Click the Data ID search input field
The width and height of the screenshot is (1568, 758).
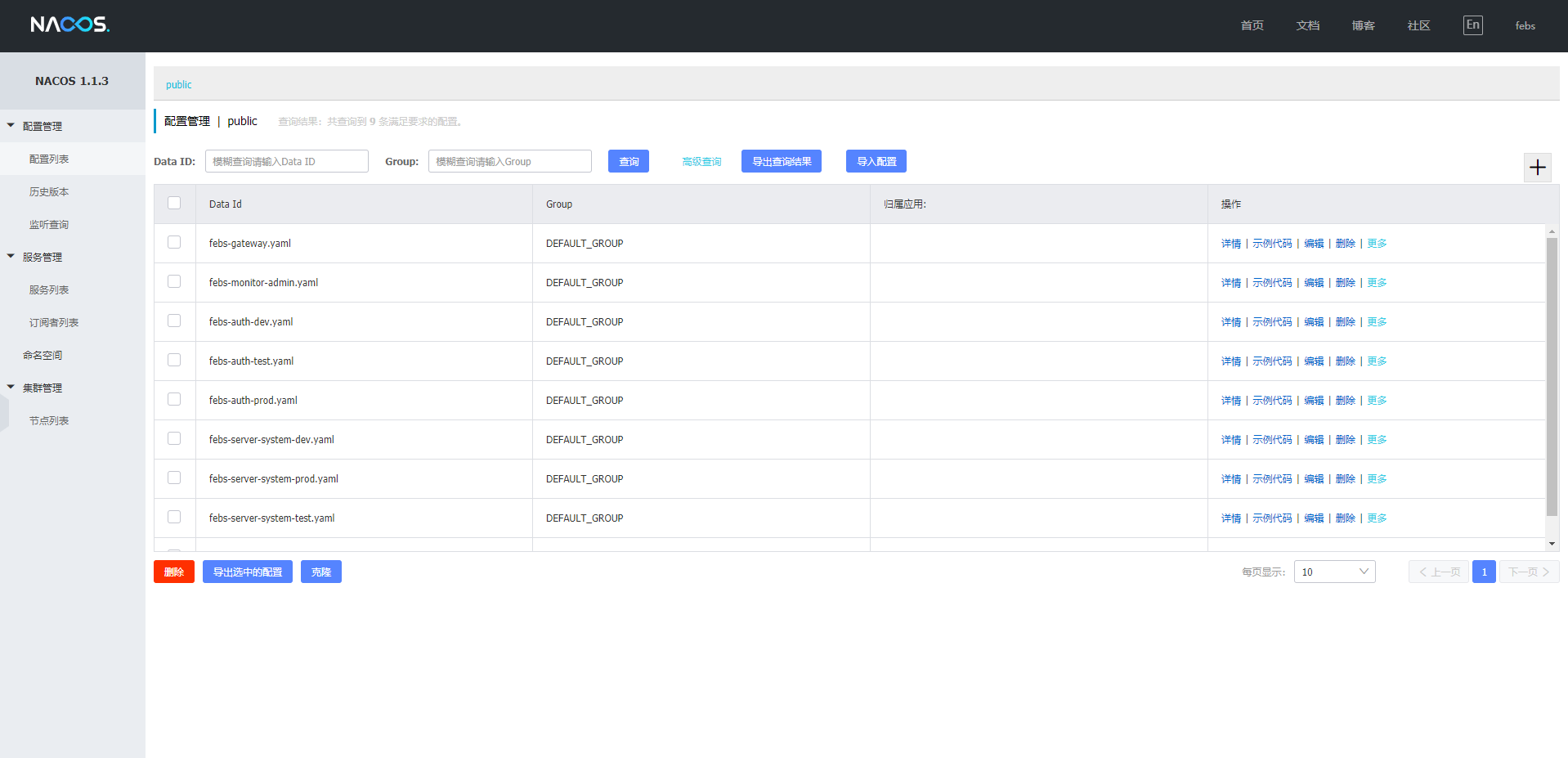tap(286, 160)
